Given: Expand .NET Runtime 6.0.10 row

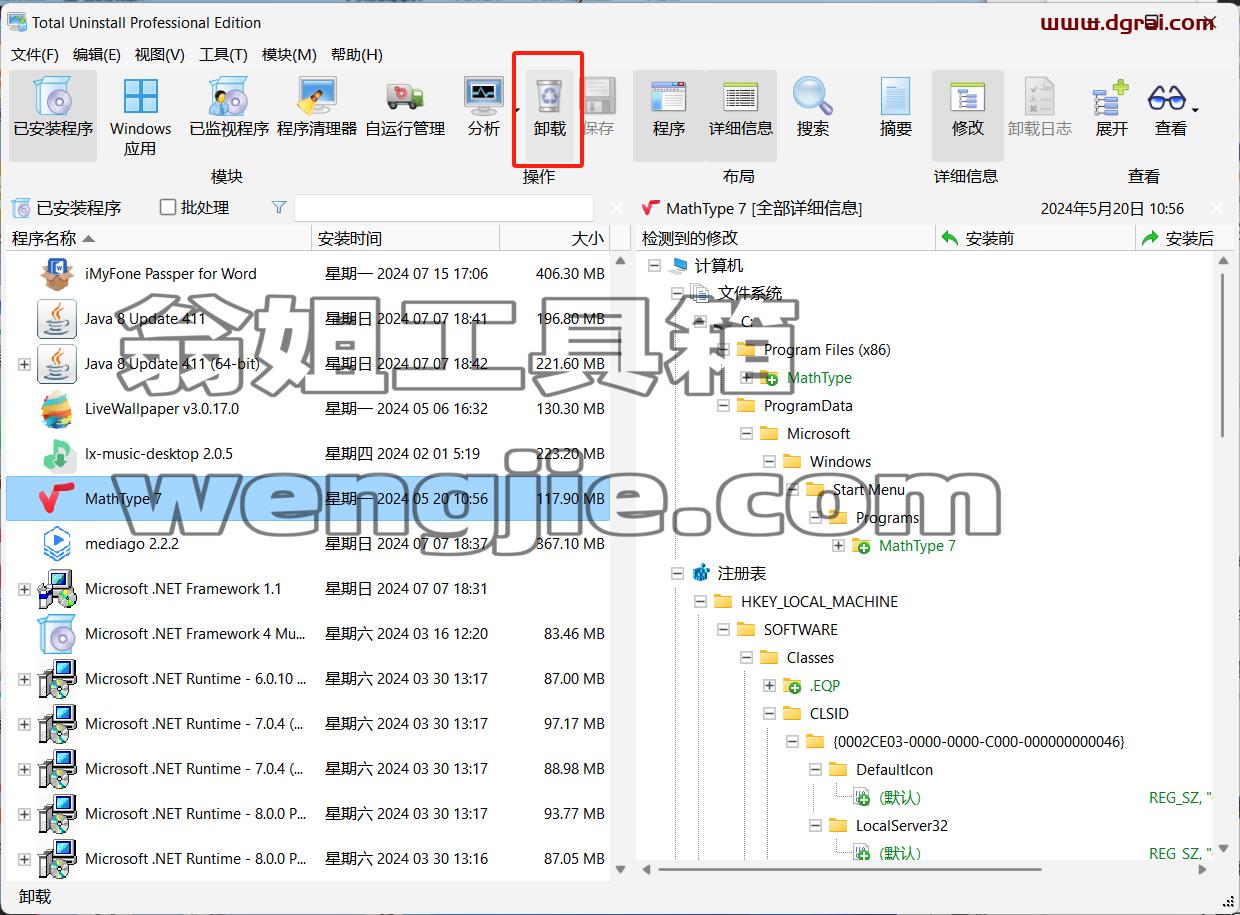Looking at the screenshot, I should click(x=24, y=679).
